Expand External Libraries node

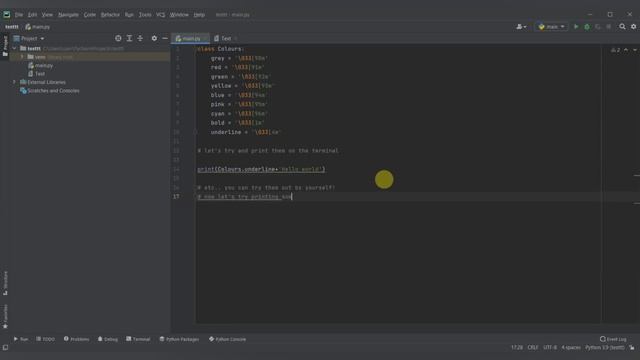tap(15, 82)
